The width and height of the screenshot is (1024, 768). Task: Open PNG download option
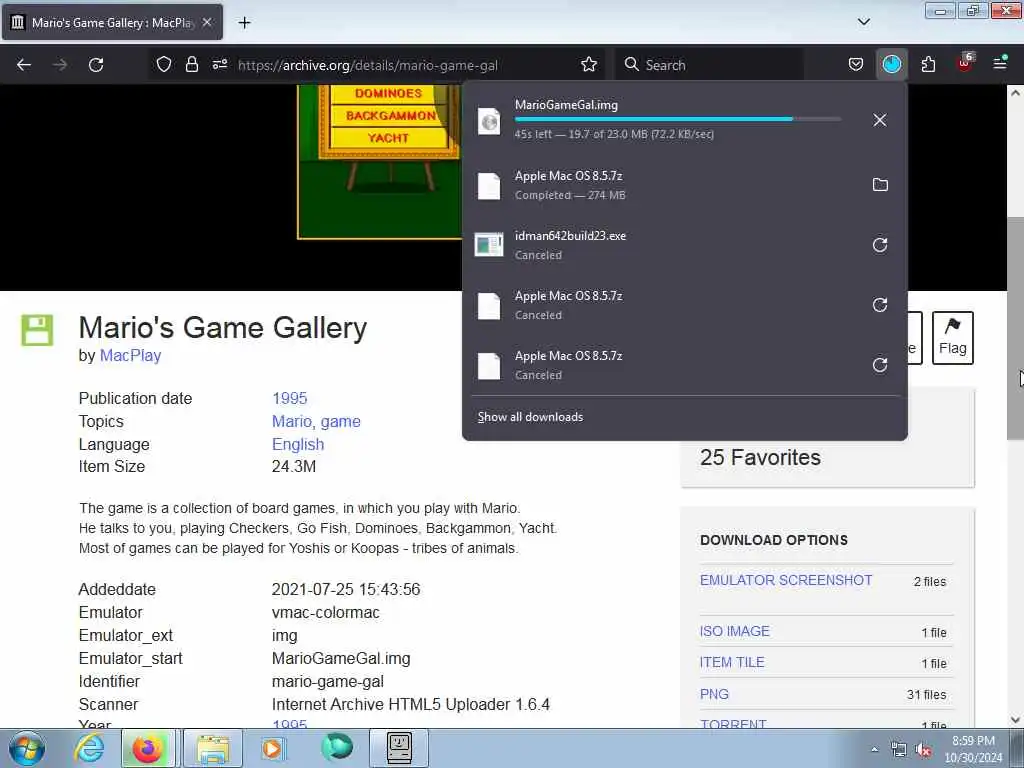pyautogui.click(x=714, y=694)
